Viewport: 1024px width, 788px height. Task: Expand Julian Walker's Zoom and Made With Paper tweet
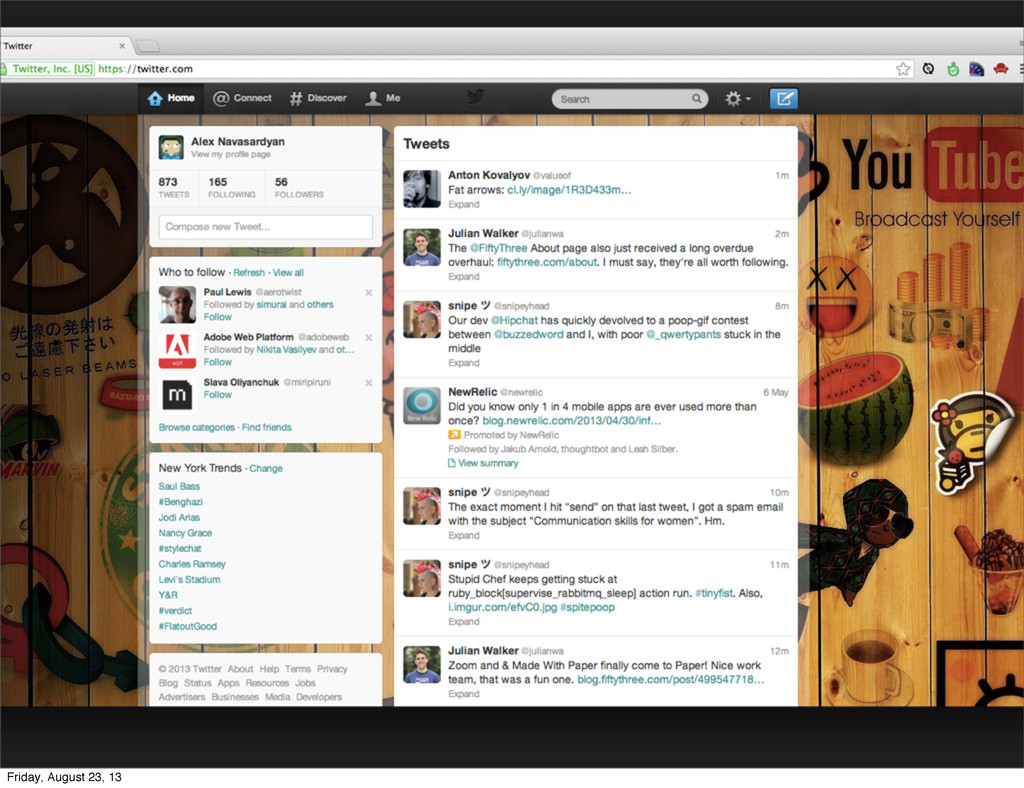[464, 694]
